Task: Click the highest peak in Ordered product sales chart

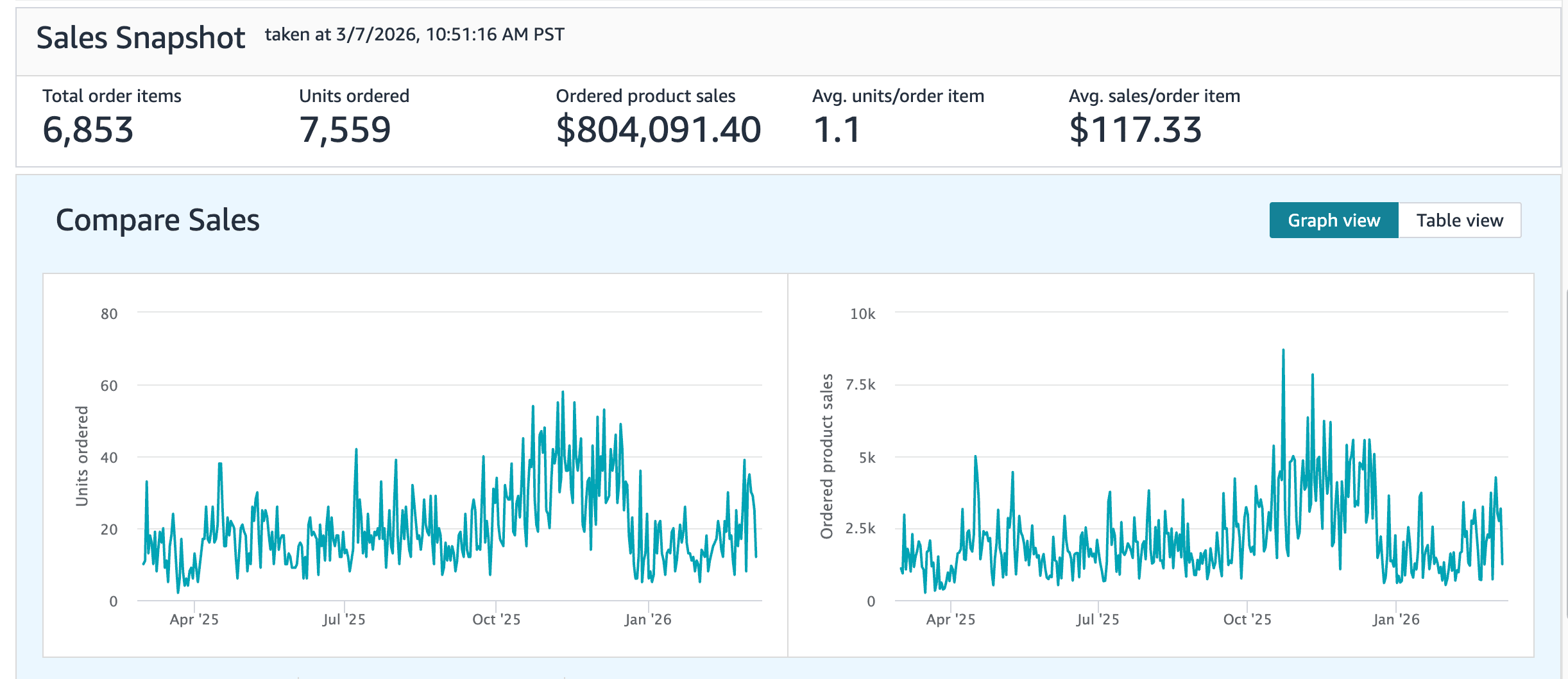Action: click(1283, 351)
